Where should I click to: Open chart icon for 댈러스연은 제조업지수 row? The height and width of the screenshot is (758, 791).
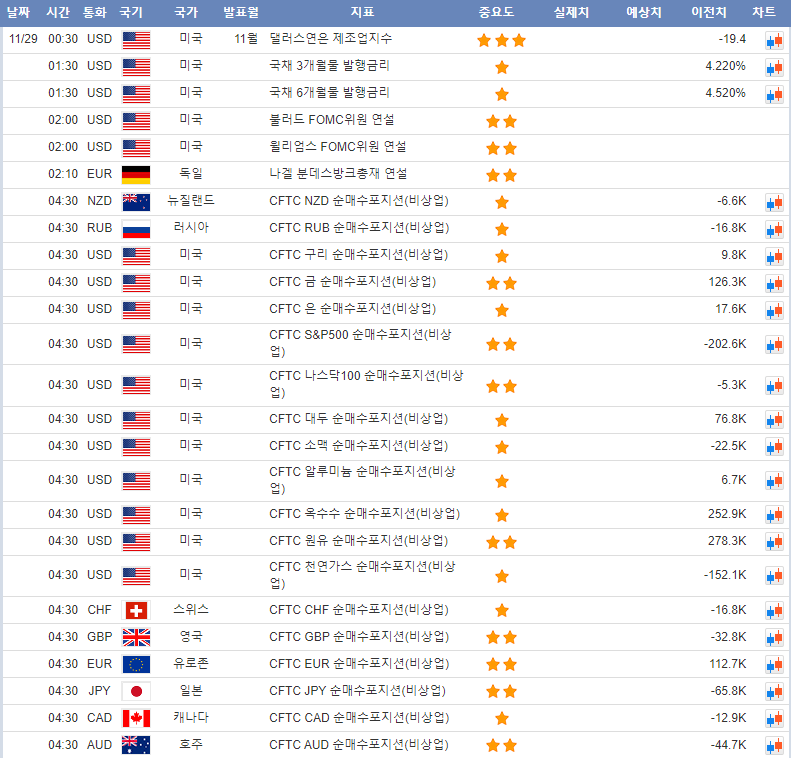coord(774,40)
